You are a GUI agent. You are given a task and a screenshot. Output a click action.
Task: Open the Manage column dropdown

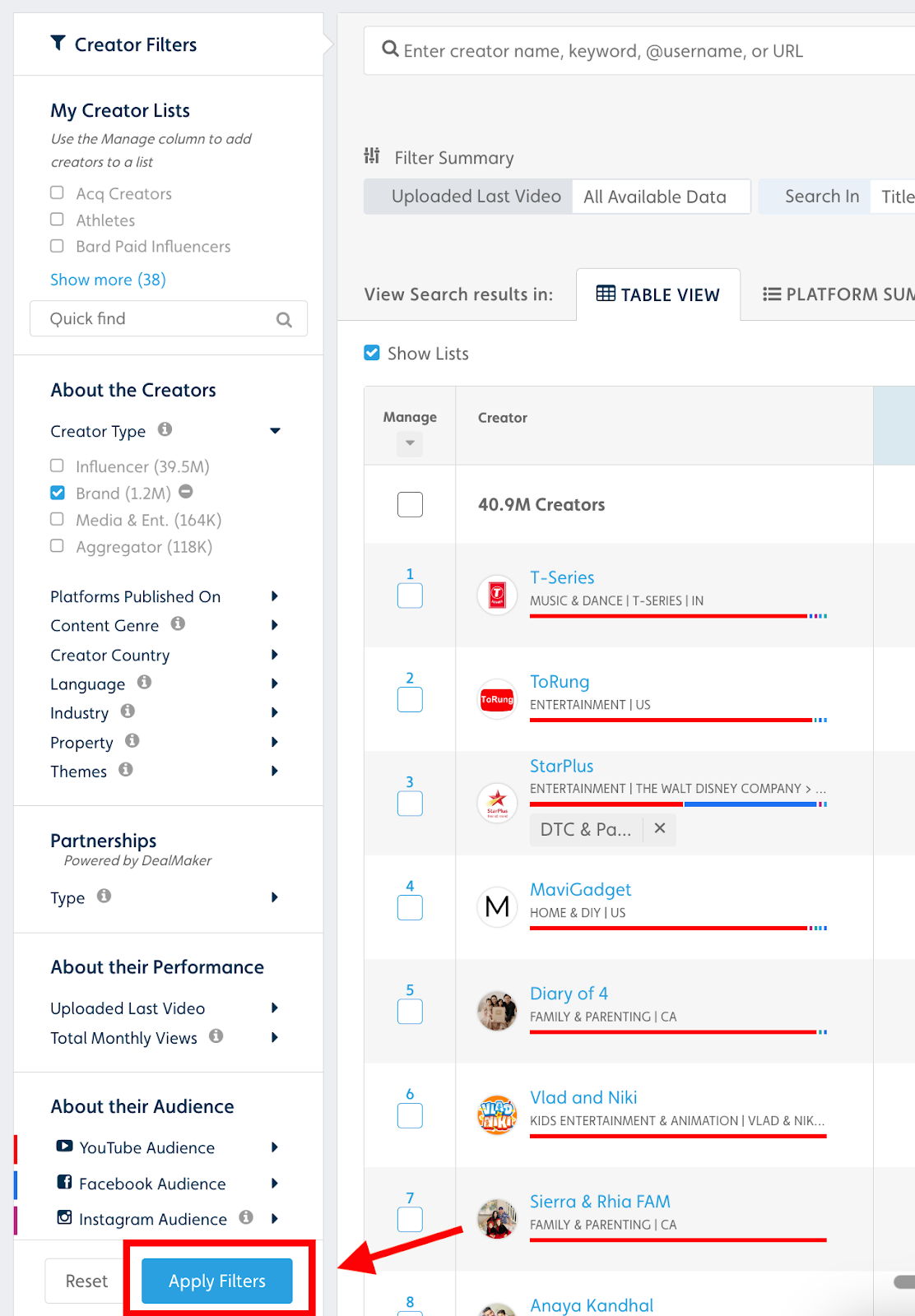click(x=410, y=443)
